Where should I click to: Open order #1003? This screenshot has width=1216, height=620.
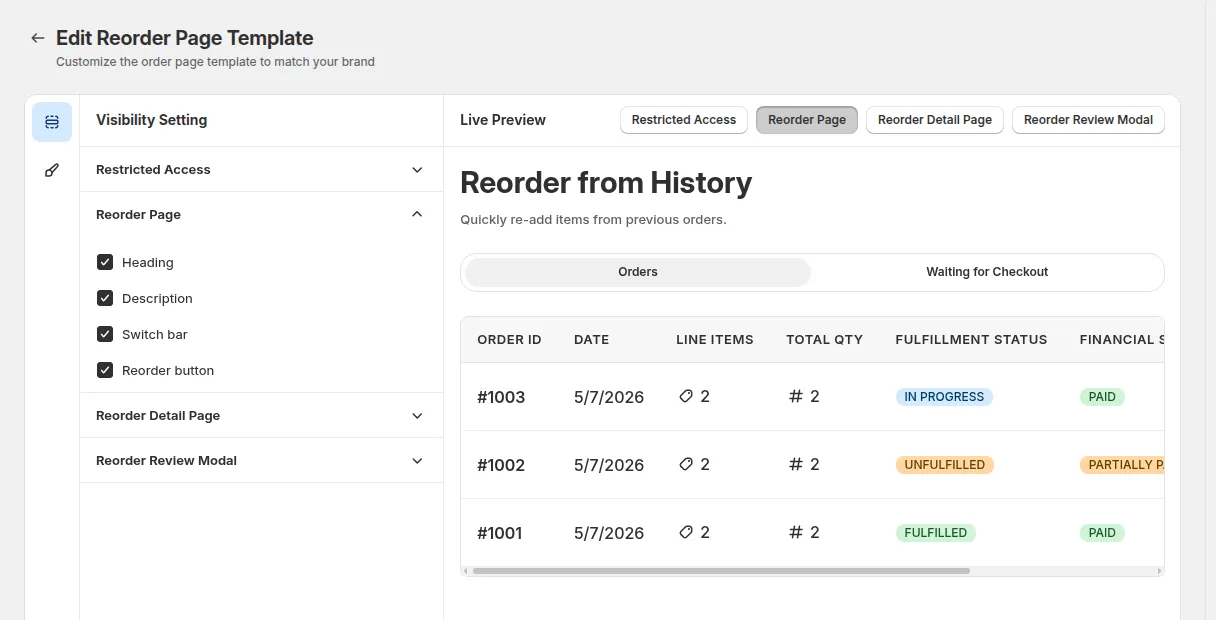pyautogui.click(x=501, y=397)
